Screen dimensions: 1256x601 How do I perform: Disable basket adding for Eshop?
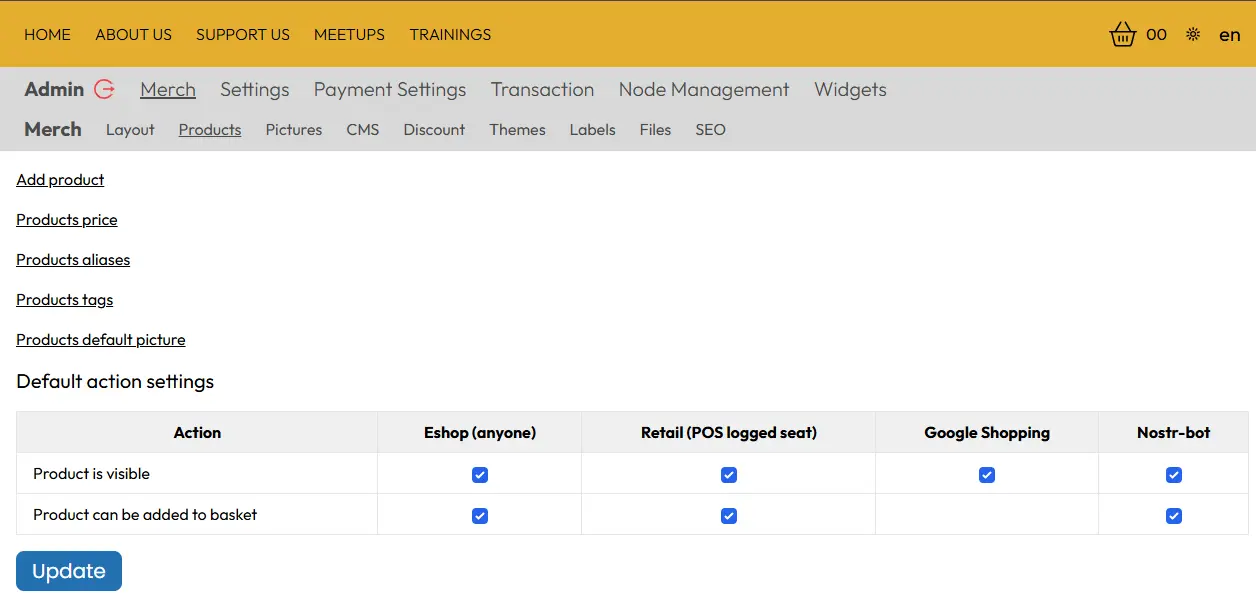(480, 515)
